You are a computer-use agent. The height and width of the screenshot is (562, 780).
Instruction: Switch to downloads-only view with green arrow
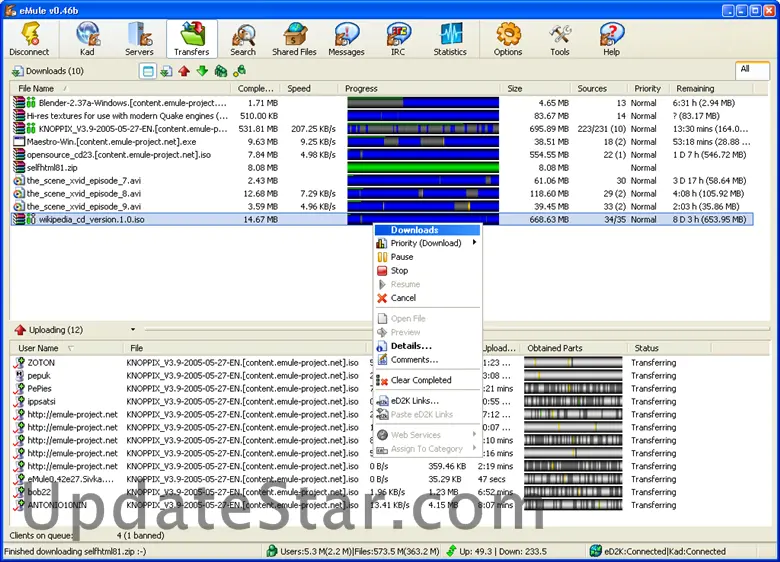202,71
